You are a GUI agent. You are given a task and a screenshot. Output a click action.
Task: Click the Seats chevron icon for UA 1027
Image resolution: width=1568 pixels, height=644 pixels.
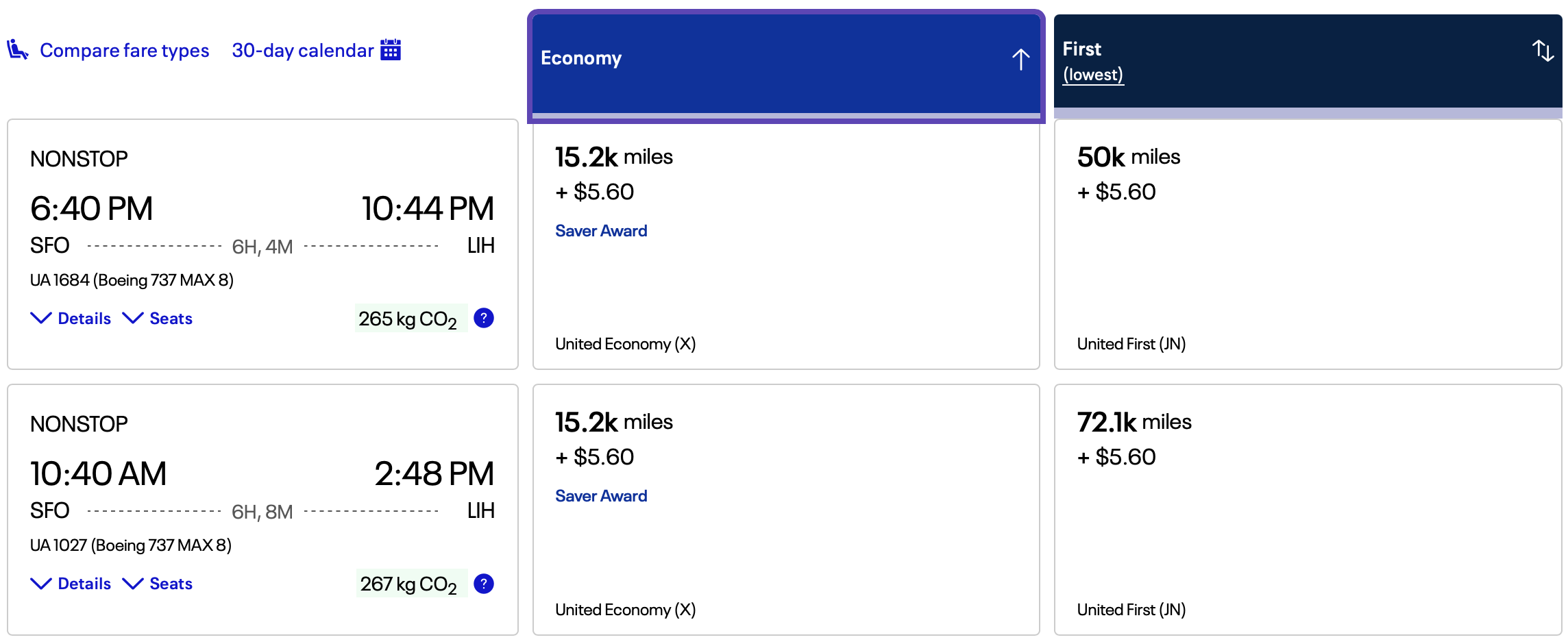click(x=133, y=583)
